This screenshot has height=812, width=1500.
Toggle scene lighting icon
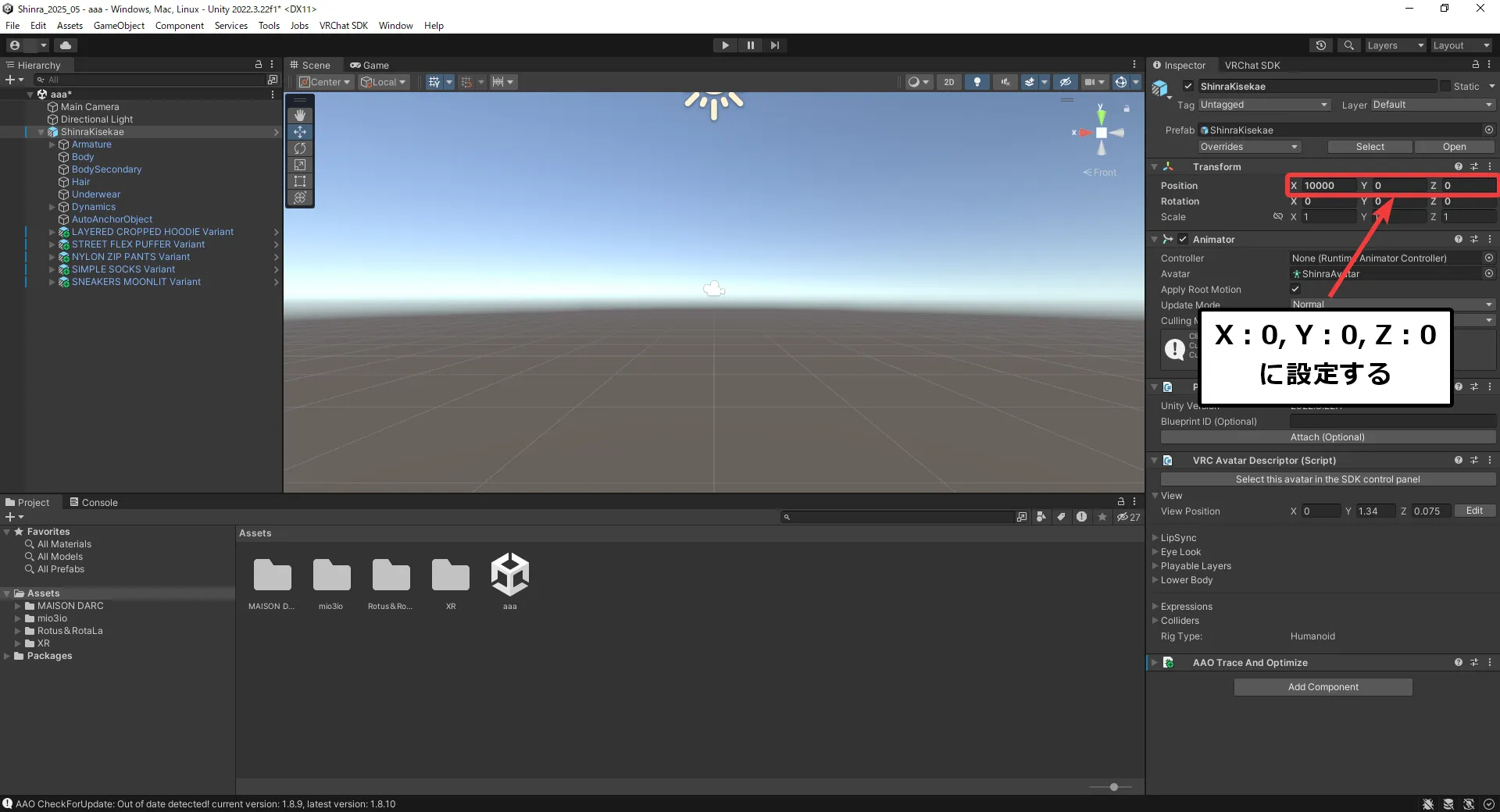tap(977, 82)
